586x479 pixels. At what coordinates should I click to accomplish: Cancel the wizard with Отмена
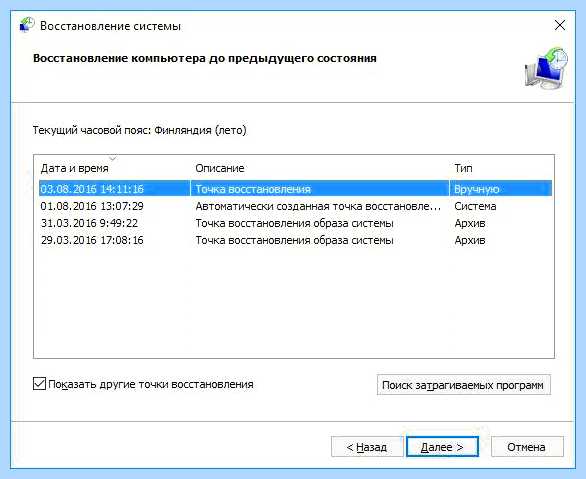[x=527, y=447]
